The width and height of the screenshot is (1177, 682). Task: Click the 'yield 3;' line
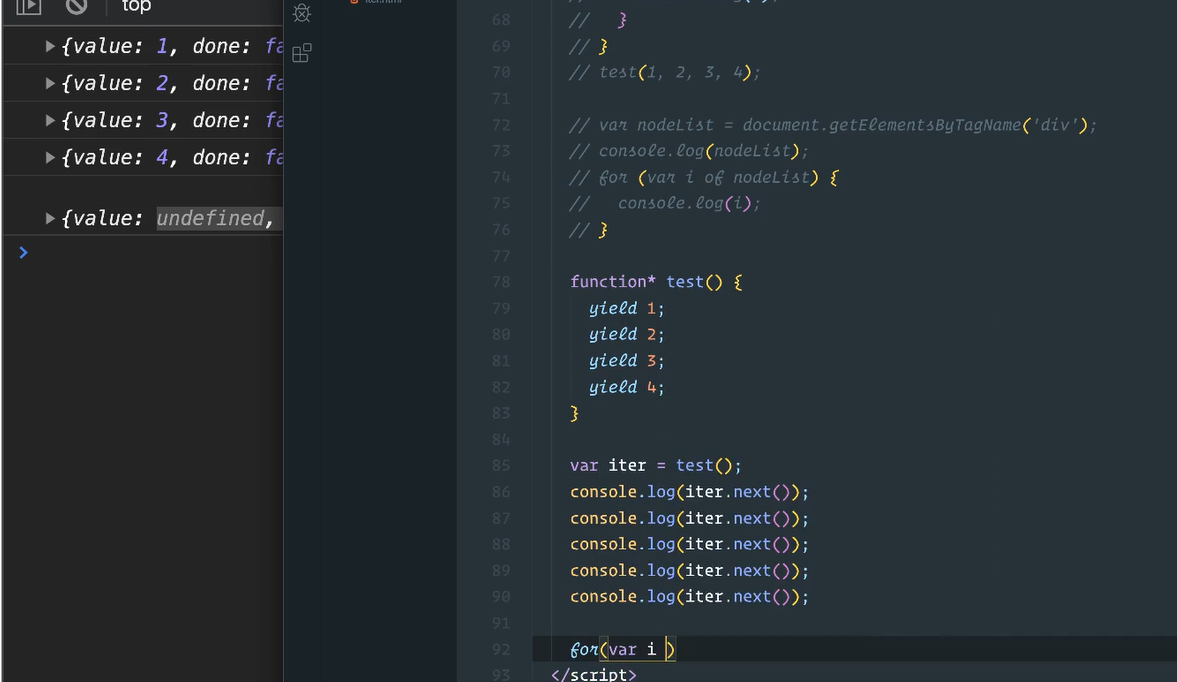pyautogui.click(x=626, y=361)
